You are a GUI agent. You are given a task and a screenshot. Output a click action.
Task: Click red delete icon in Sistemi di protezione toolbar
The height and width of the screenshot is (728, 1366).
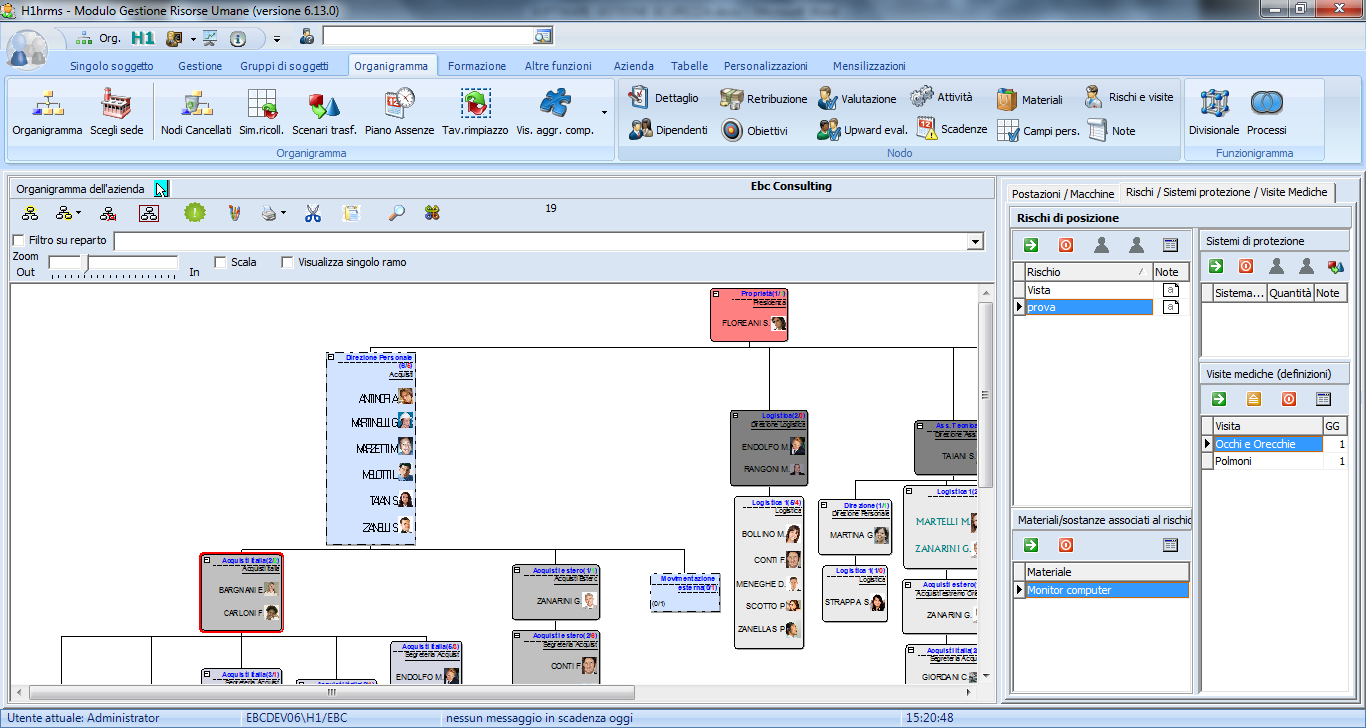[1246, 266]
